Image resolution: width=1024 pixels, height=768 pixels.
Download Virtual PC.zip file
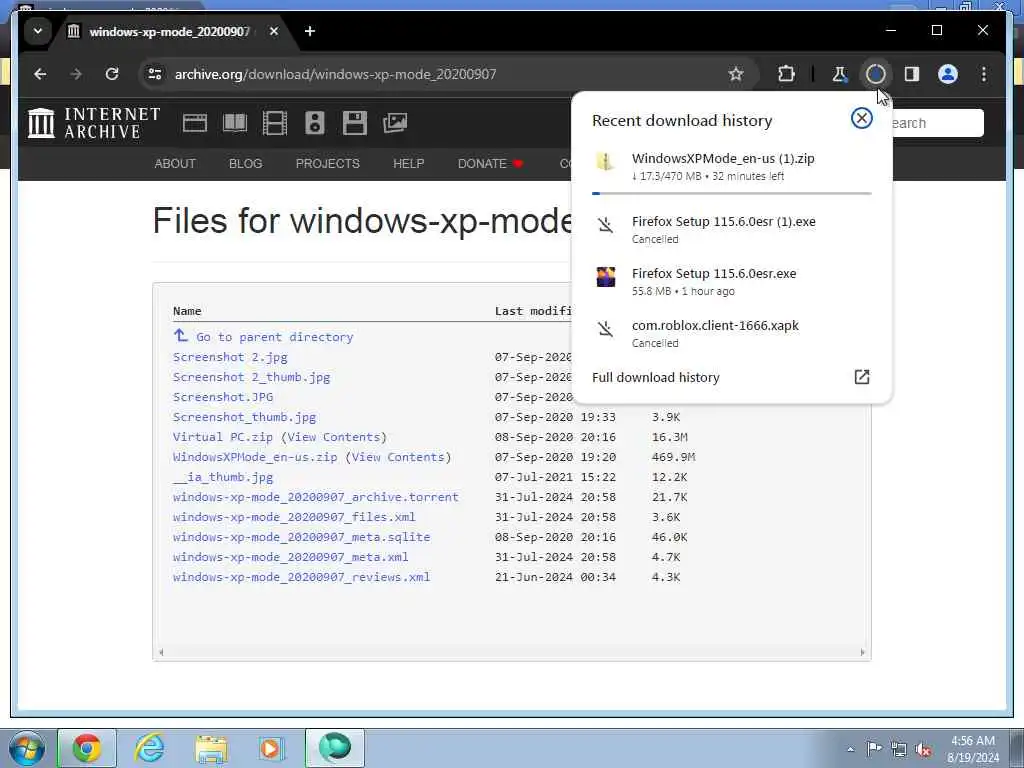point(223,438)
